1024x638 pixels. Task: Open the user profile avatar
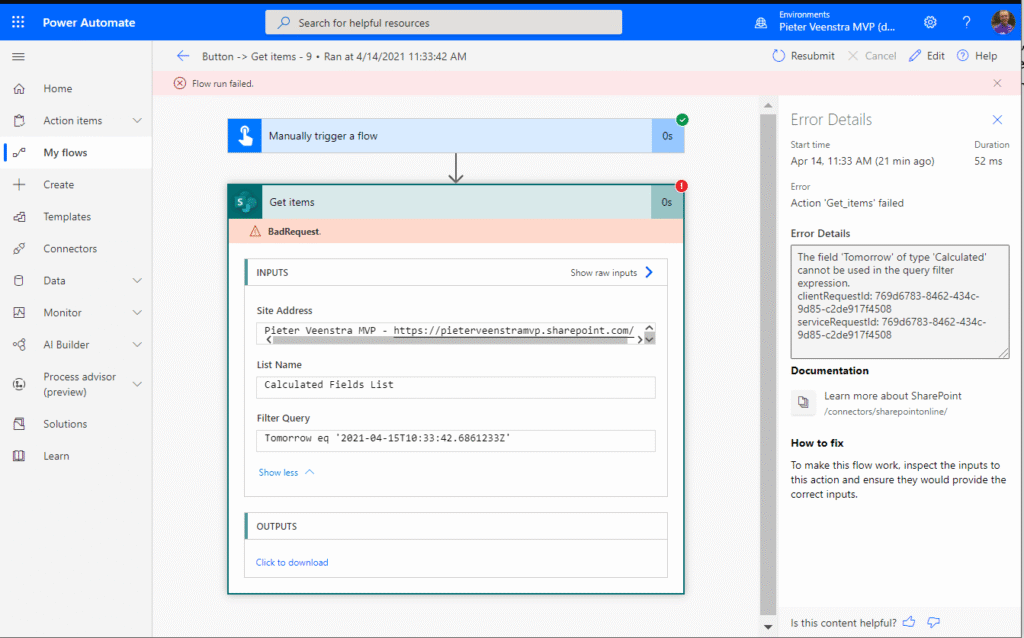[1002, 22]
